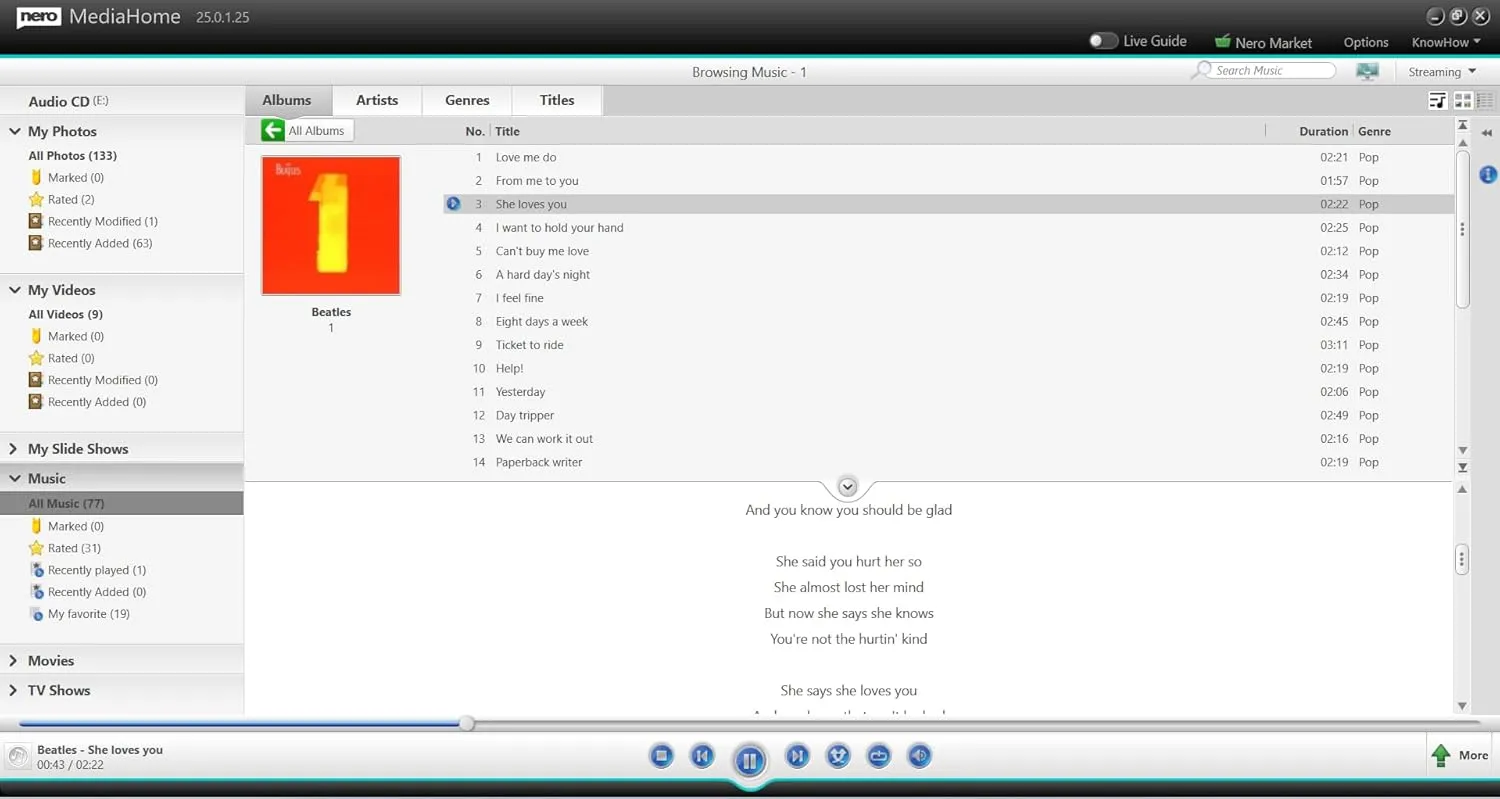Viewport: 1500px width, 799px height.
Task: Switch to the Artists tab
Action: (x=377, y=100)
